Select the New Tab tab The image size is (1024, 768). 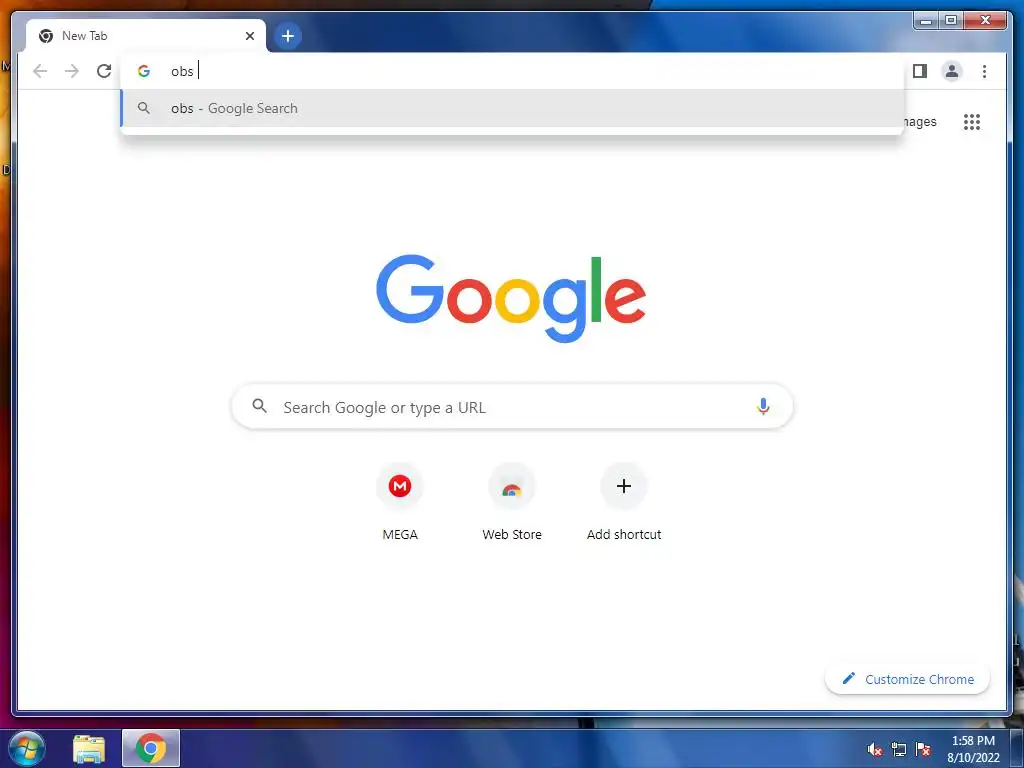click(146, 36)
